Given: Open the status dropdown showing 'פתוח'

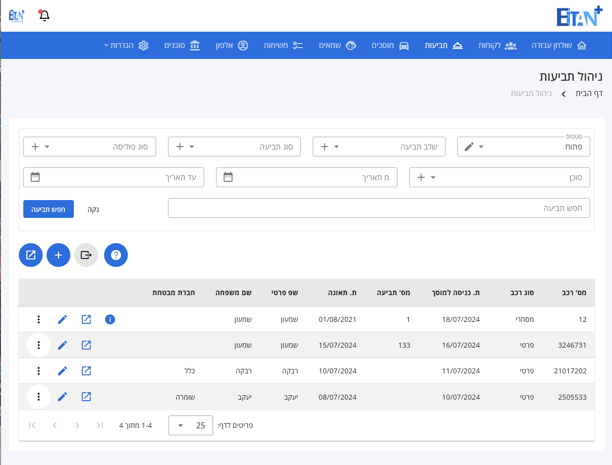Looking at the screenshot, I should (523, 147).
